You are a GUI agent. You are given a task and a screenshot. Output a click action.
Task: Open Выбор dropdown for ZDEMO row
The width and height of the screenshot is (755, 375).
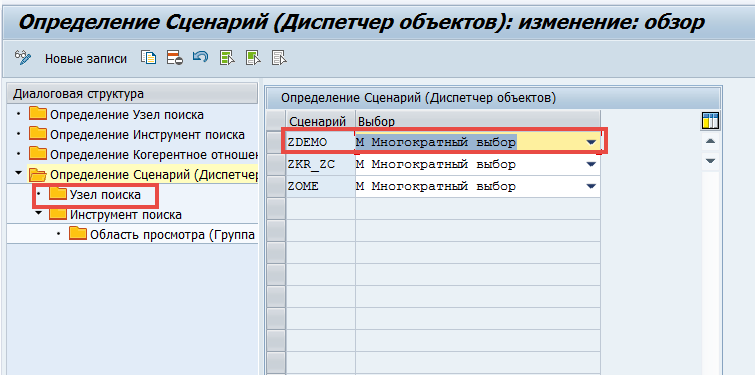pos(592,142)
